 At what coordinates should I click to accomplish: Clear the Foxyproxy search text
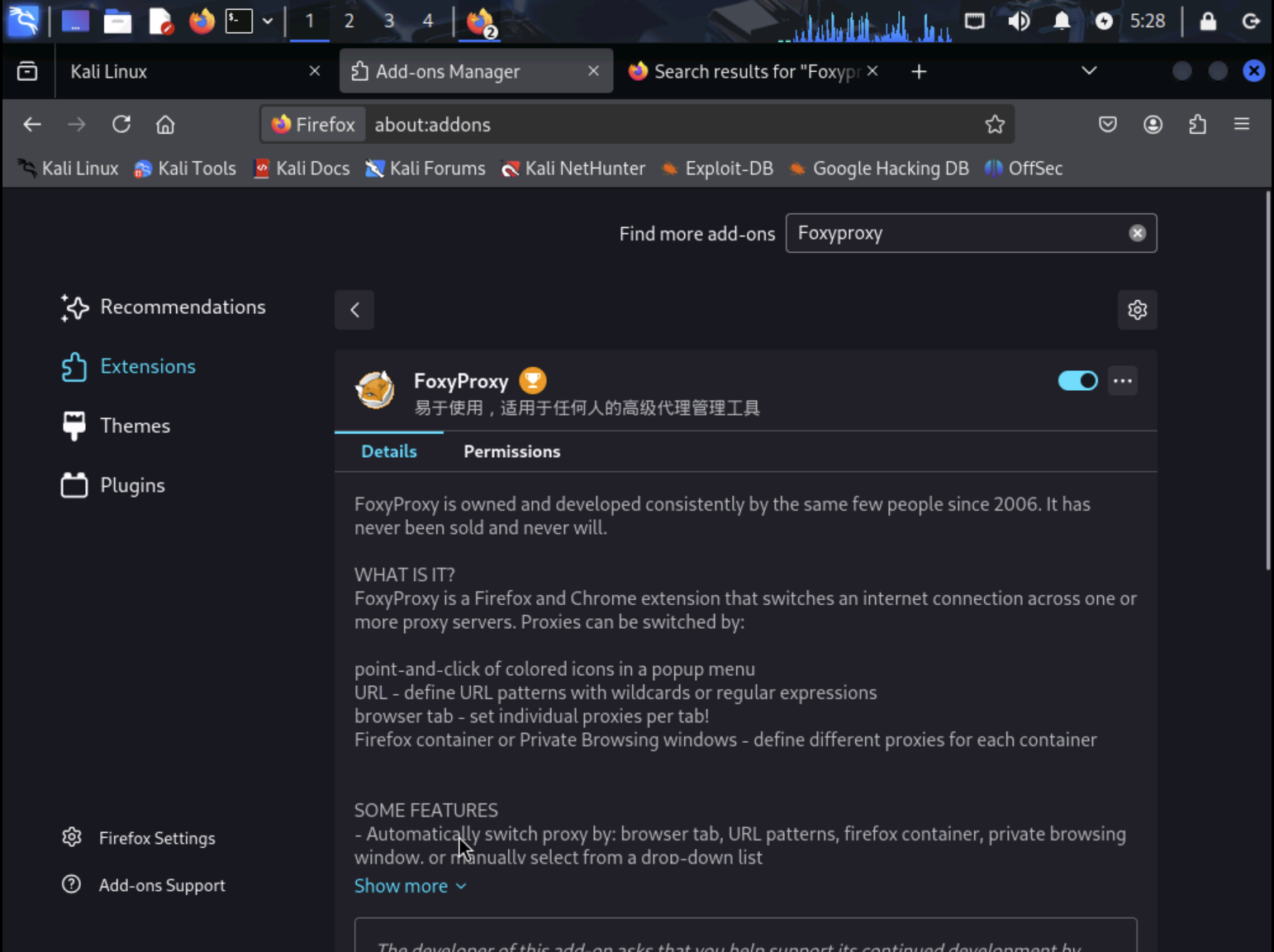[x=1138, y=233]
